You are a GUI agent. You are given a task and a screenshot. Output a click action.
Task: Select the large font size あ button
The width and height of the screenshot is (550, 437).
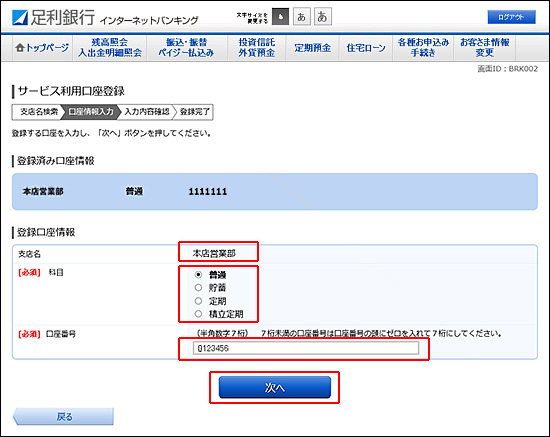tap(323, 16)
